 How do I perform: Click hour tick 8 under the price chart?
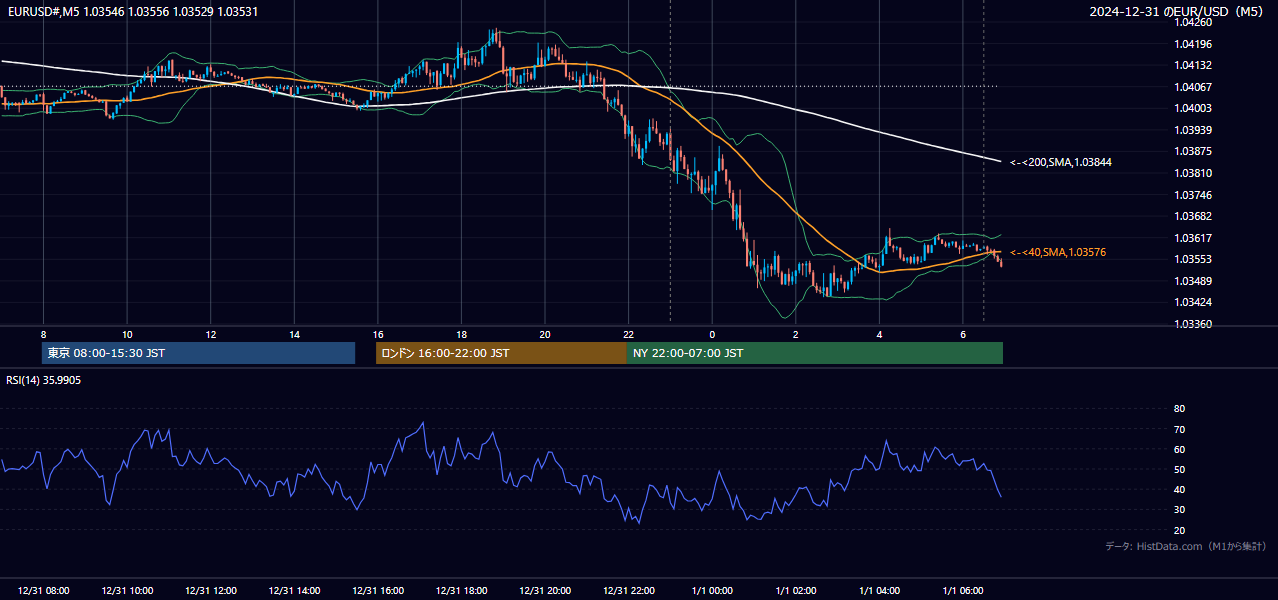click(43, 334)
